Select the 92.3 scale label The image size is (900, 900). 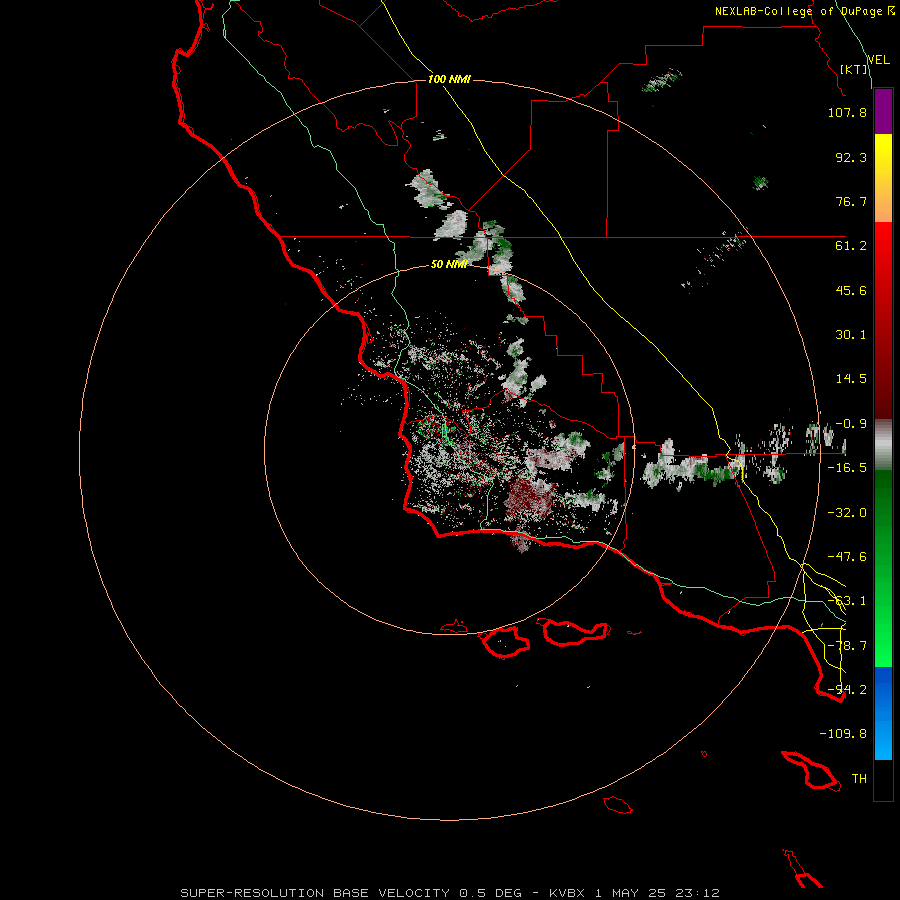(x=851, y=157)
